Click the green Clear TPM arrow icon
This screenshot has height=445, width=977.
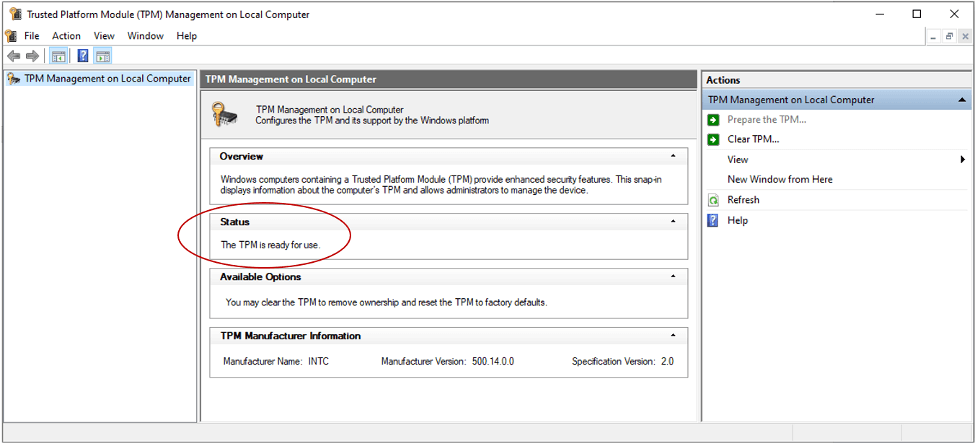(x=713, y=139)
